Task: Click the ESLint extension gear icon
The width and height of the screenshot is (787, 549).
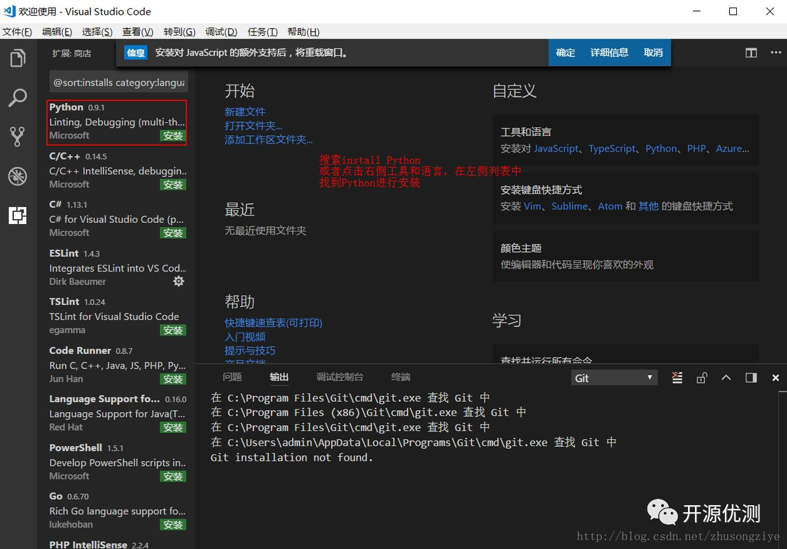Action: (178, 282)
